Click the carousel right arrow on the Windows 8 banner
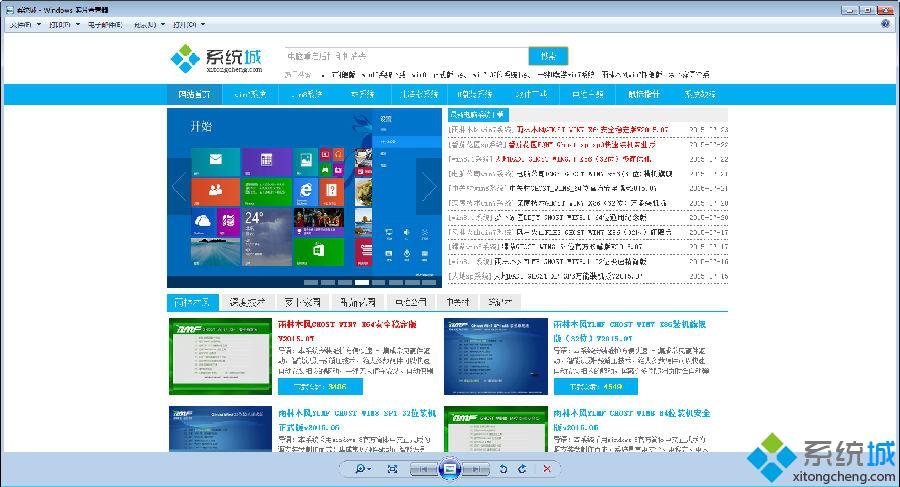The width and height of the screenshot is (900, 487). coord(429,187)
